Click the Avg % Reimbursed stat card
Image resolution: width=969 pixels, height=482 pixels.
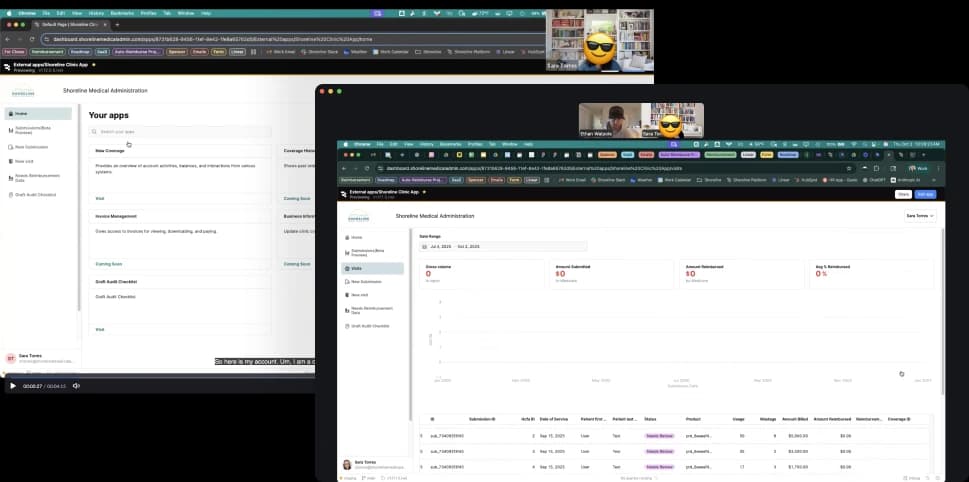[873, 274]
